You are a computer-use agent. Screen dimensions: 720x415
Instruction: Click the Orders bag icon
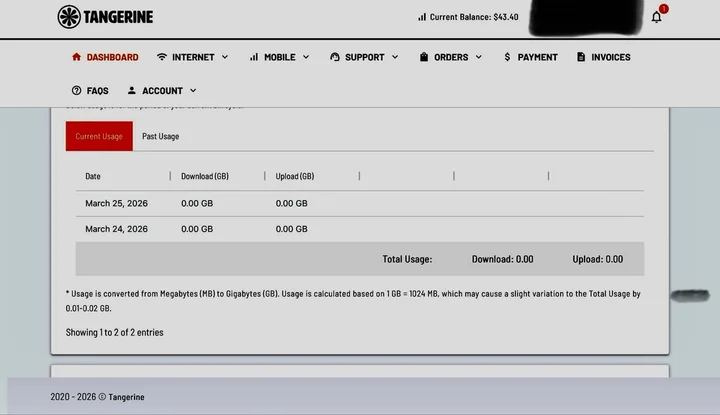tap(424, 57)
